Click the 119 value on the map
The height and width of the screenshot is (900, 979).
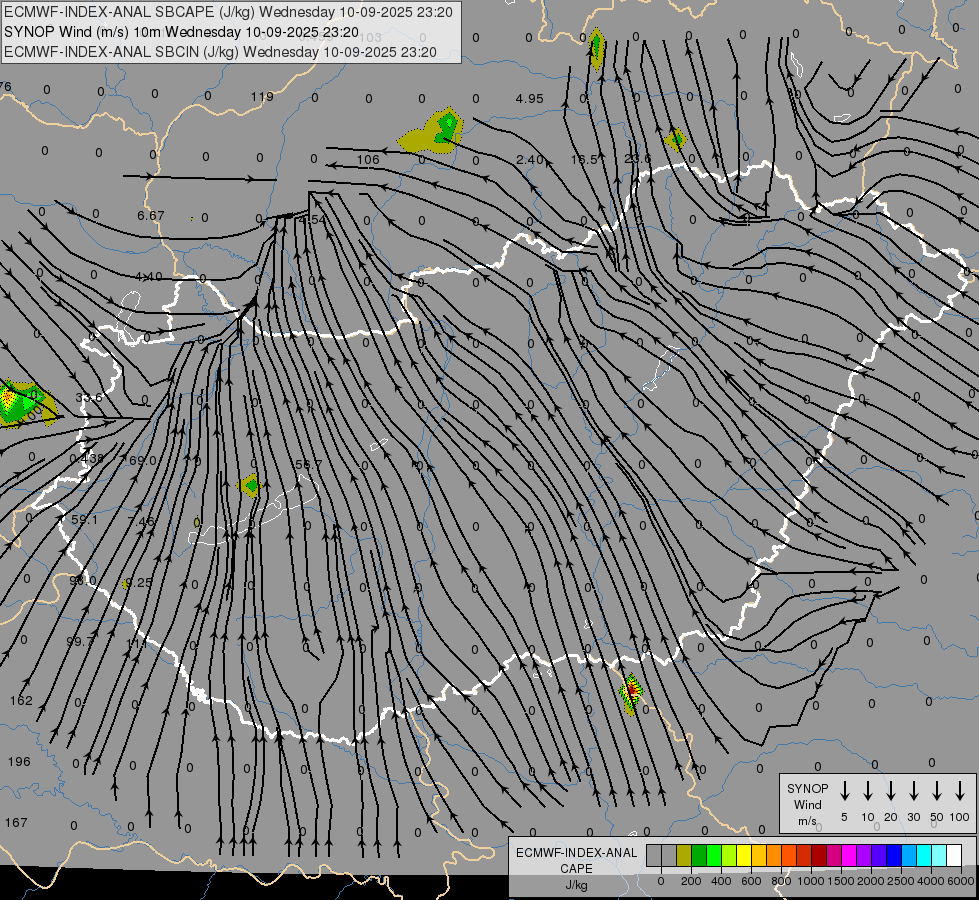point(261,97)
